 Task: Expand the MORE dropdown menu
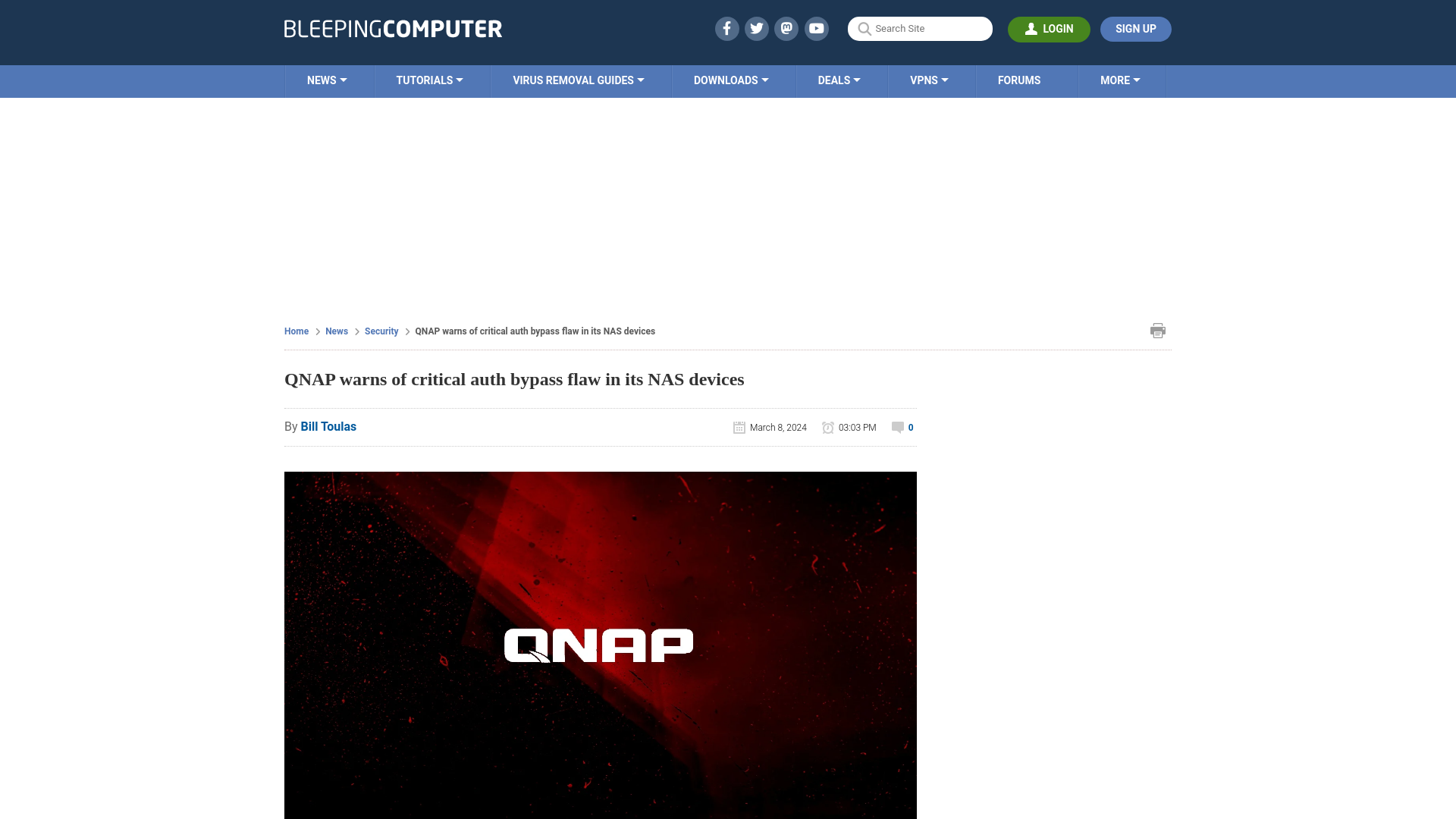pos(1120,80)
